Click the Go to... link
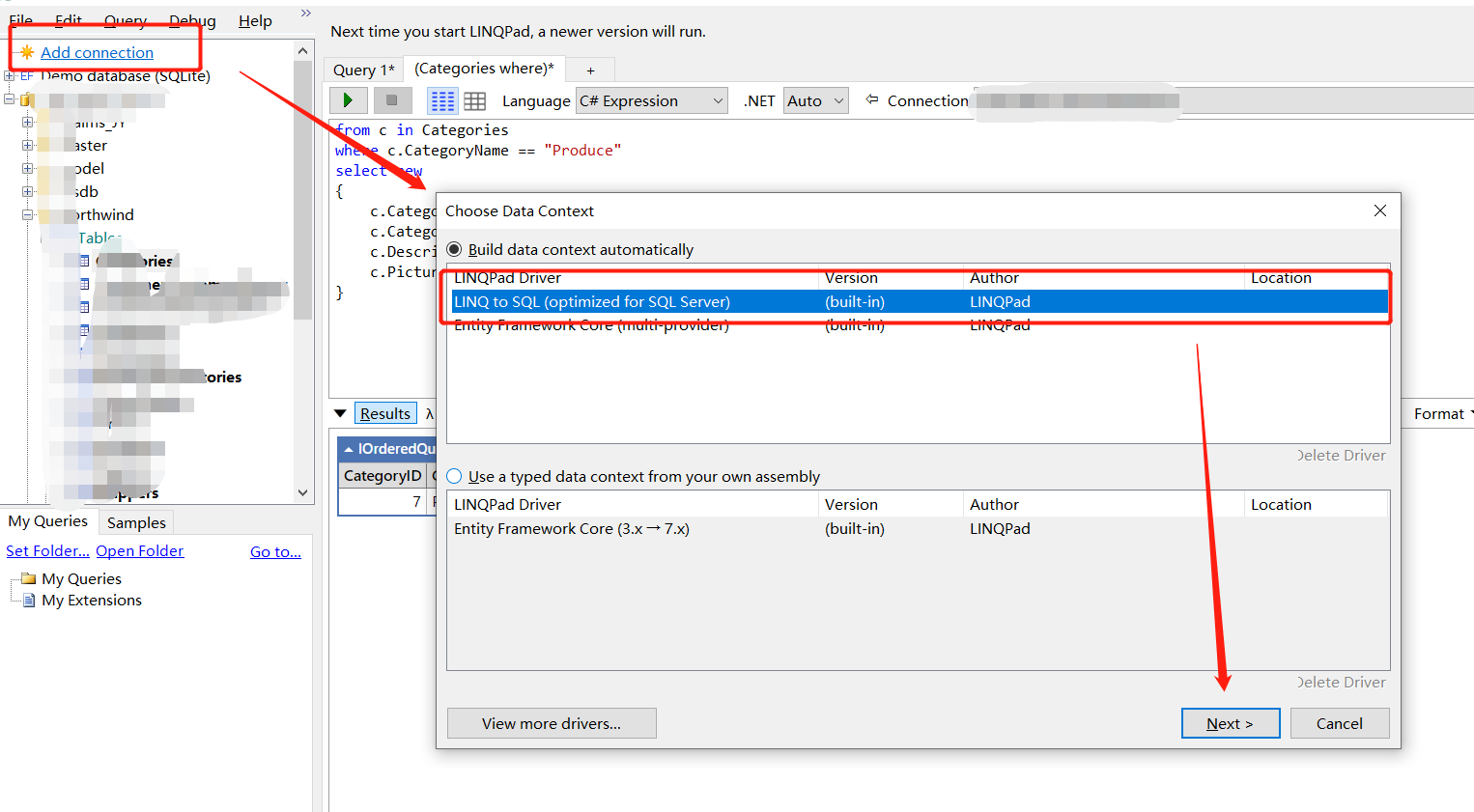Image resolution: width=1474 pixels, height=812 pixels. (275, 551)
